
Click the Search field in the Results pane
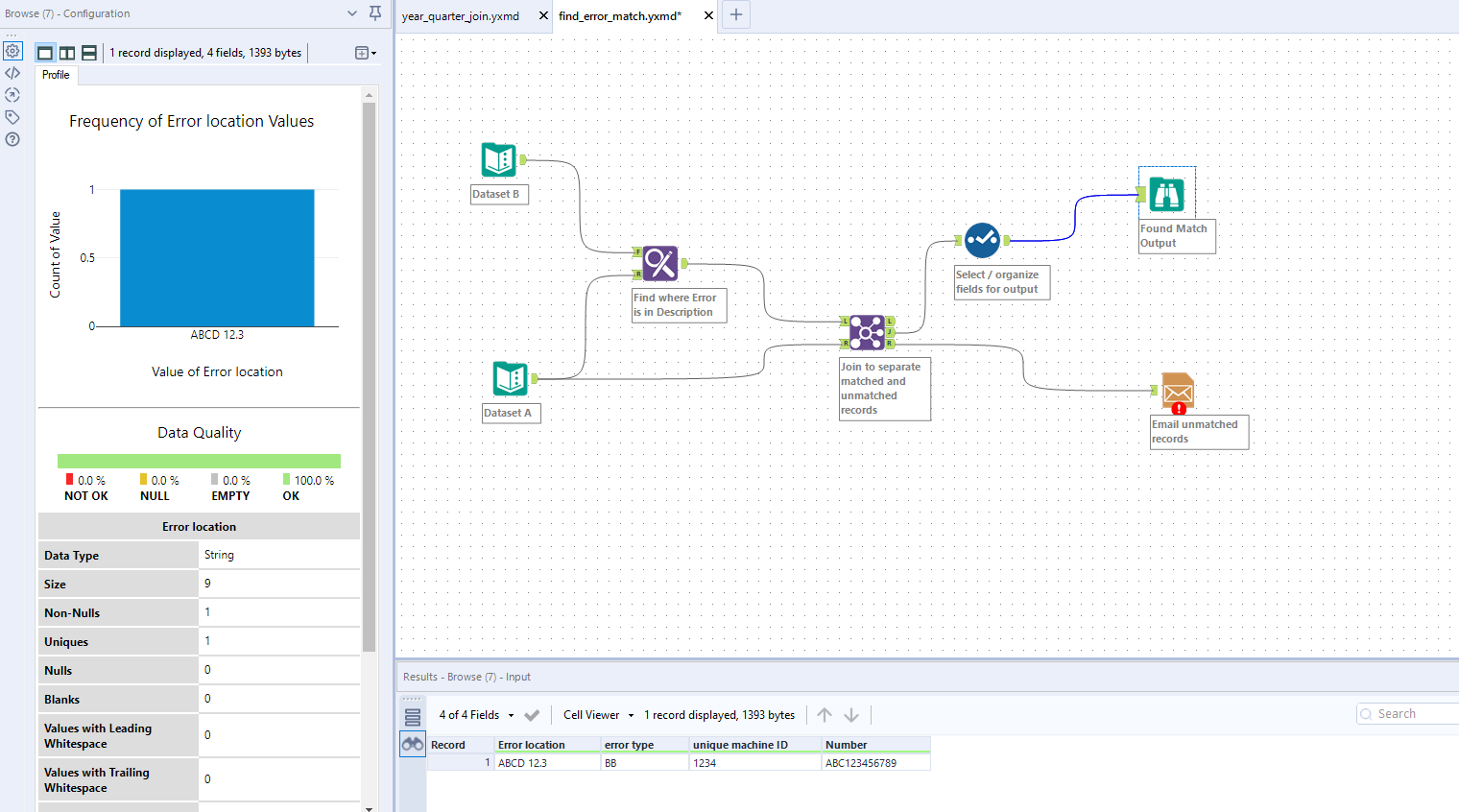tap(1411, 713)
